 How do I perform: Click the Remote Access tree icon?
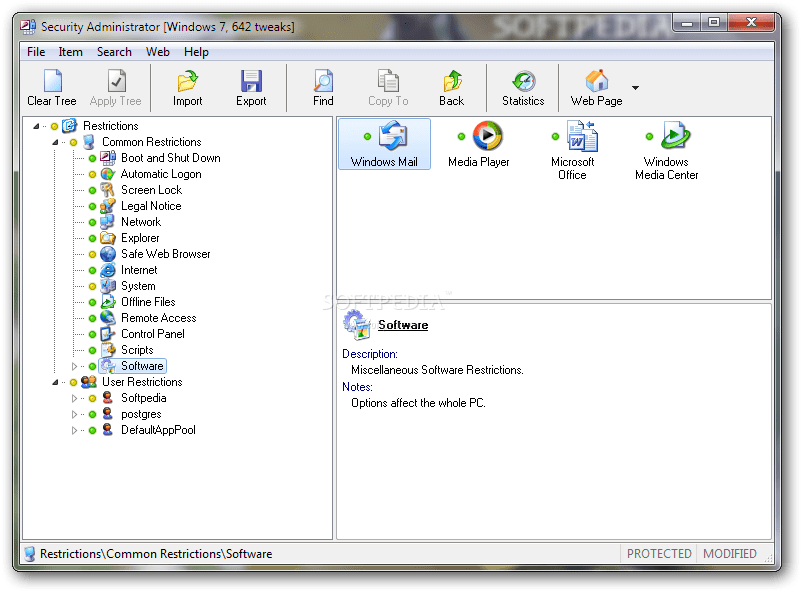pyautogui.click(x=108, y=318)
